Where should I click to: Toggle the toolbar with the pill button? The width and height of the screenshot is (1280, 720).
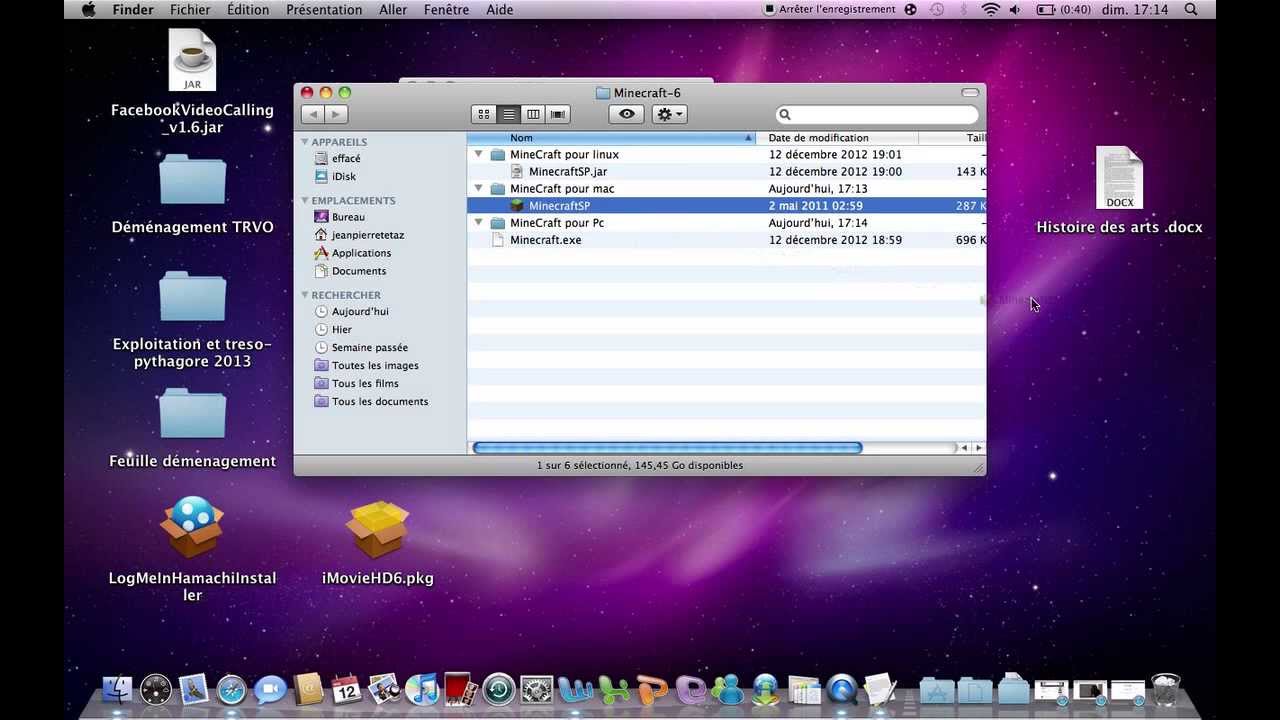[x=970, y=93]
